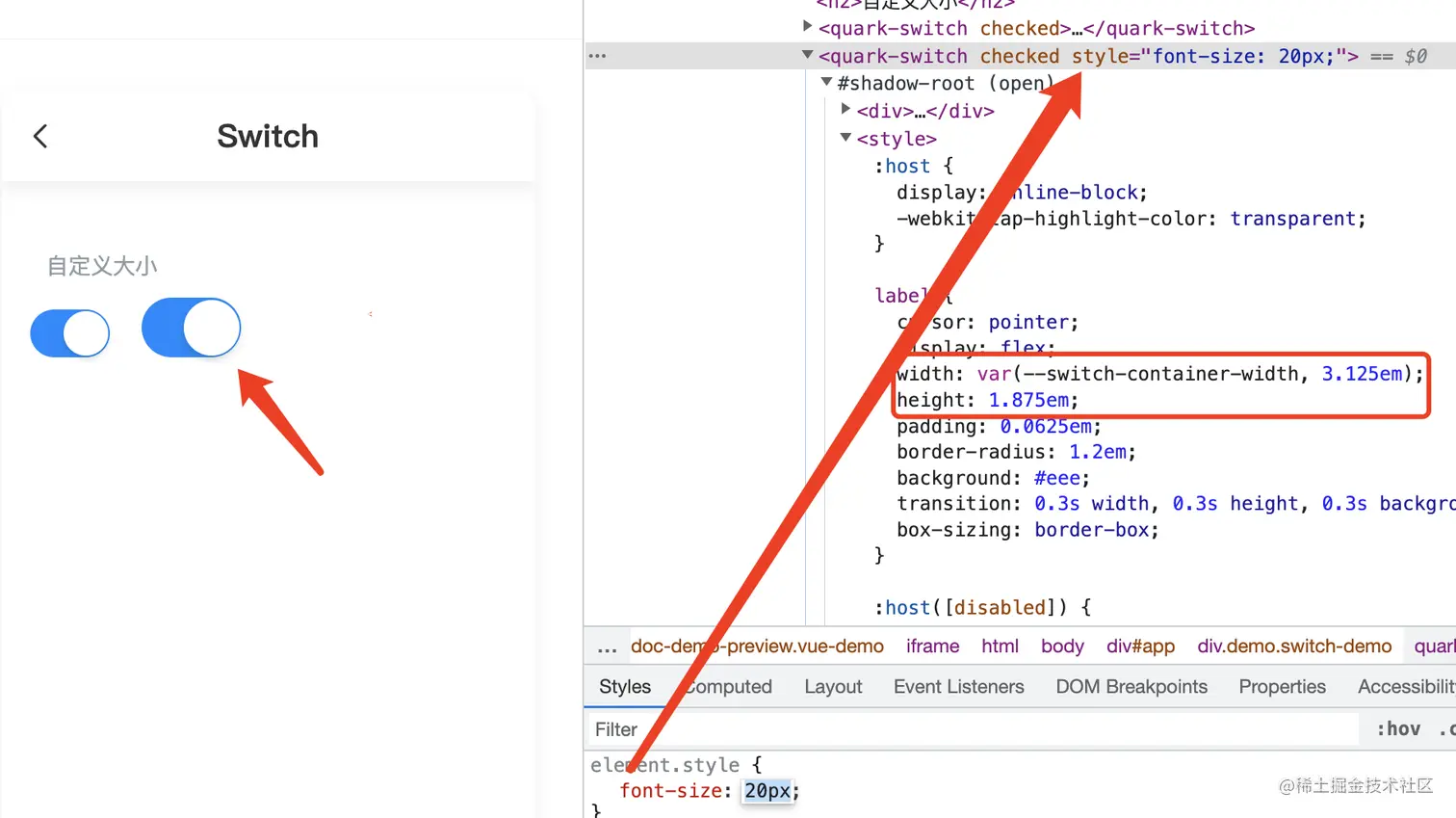Click the border-radius: 1.2em line
Image resolution: width=1456 pixels, height=818 pixels.
tap(1016, 452)
